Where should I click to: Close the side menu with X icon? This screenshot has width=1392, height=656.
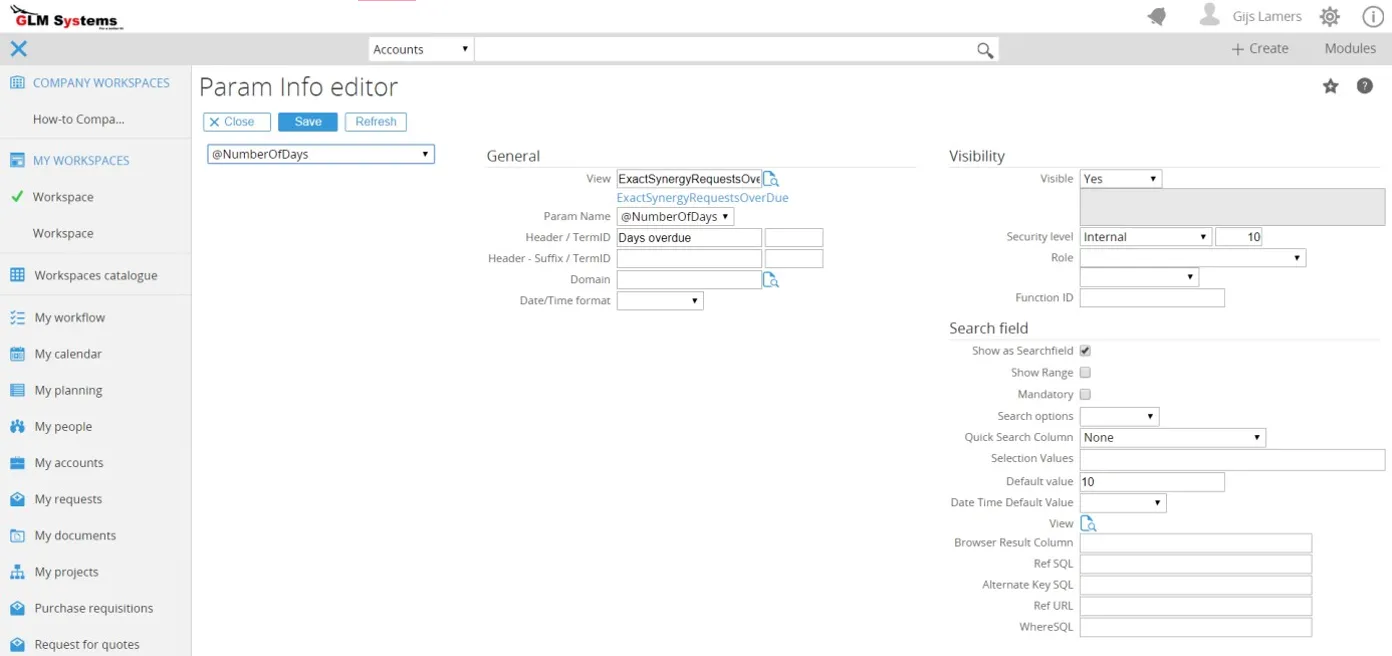click(18, 49)
